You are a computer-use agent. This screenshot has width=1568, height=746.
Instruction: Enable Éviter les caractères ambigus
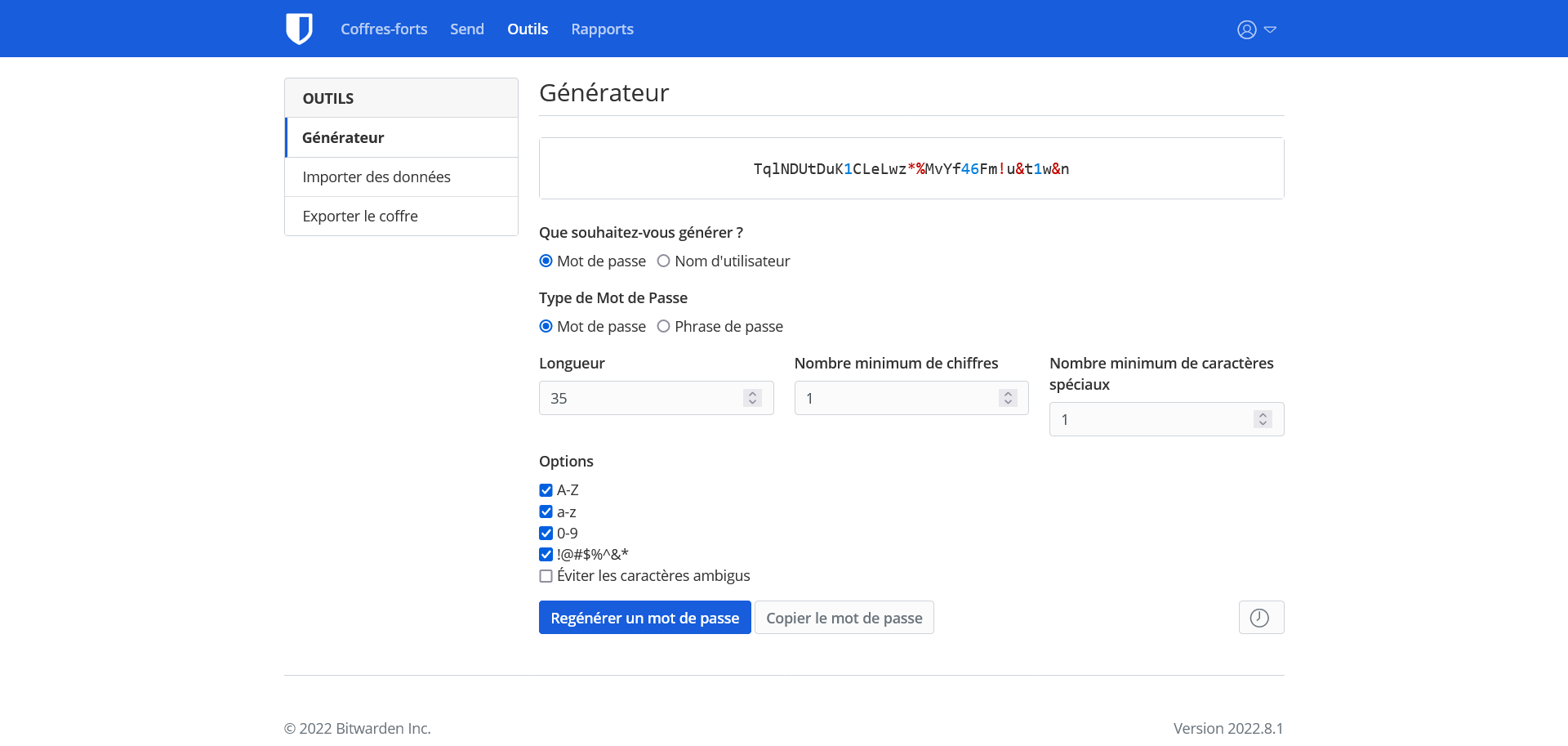(546, 576)
